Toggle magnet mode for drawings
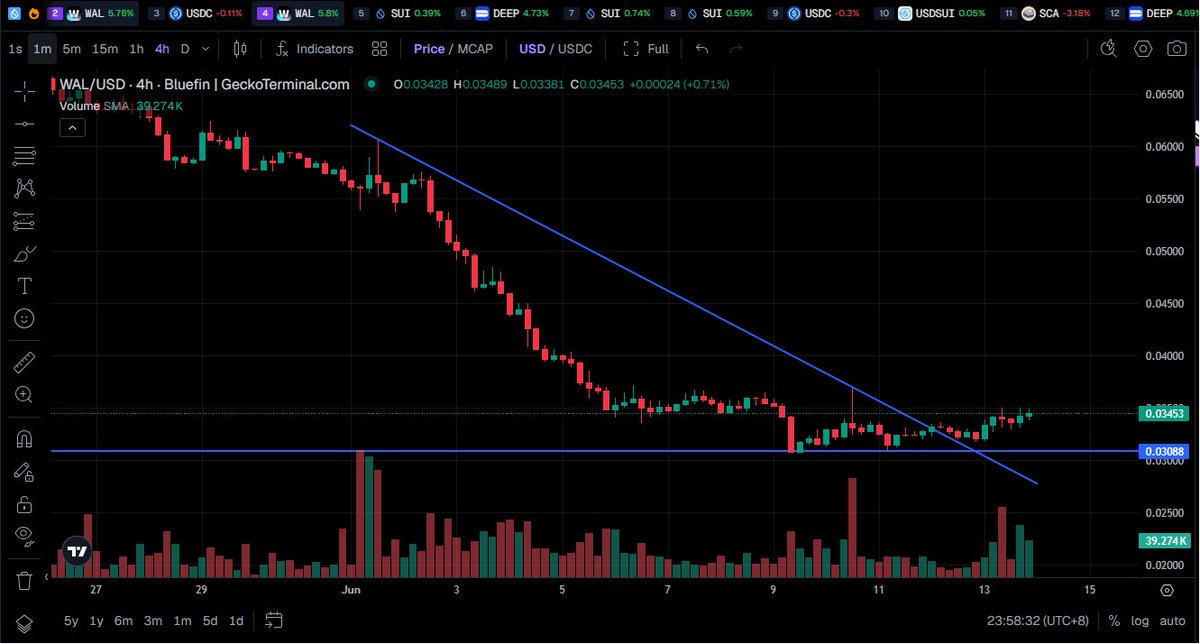The width and height of the screenshot is (1200, 644). 25,439
